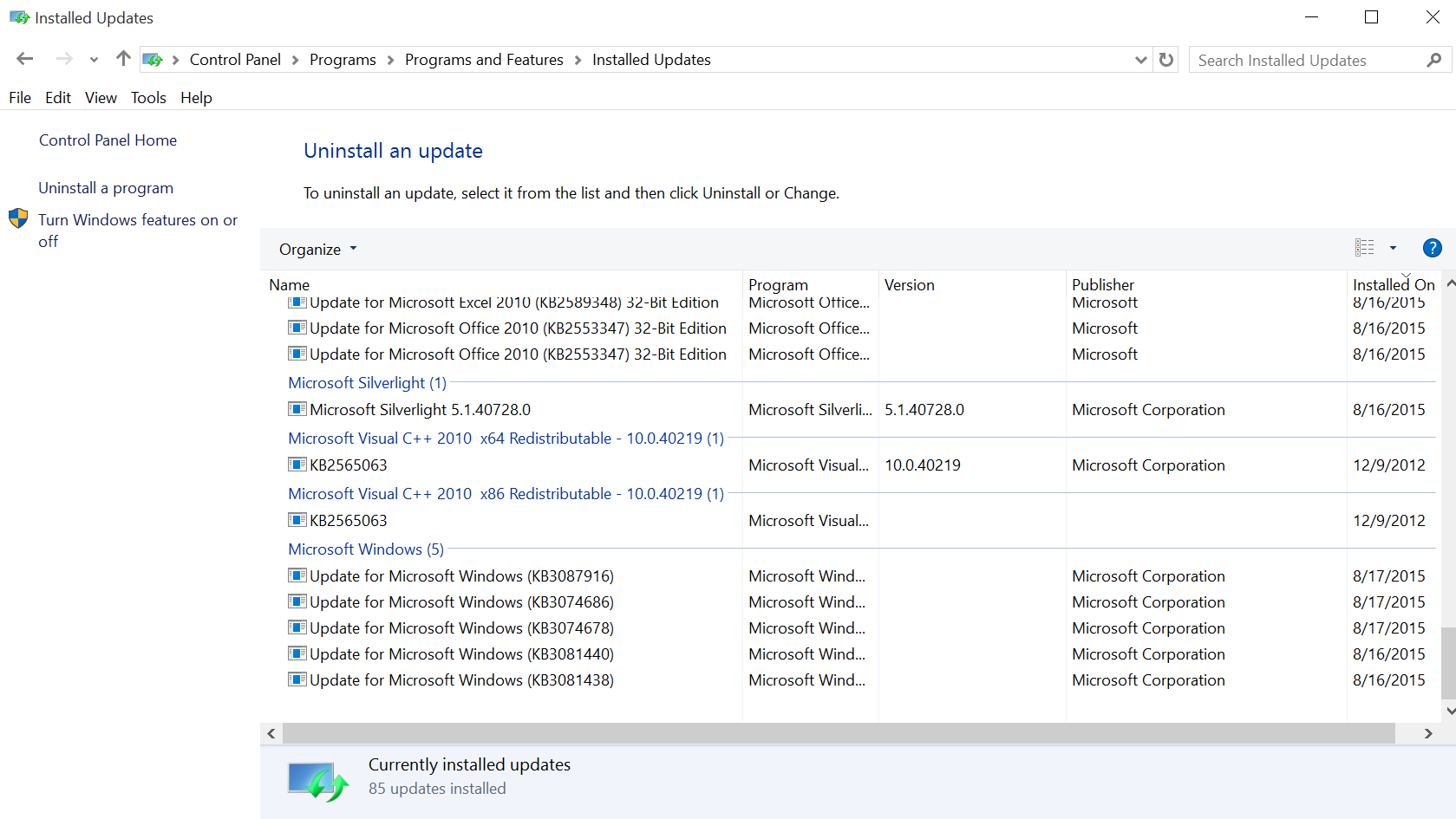The height and width of the screenshot is (819, 1456).
Task: Open the Organize dropdown
Action: click(317, 250)
